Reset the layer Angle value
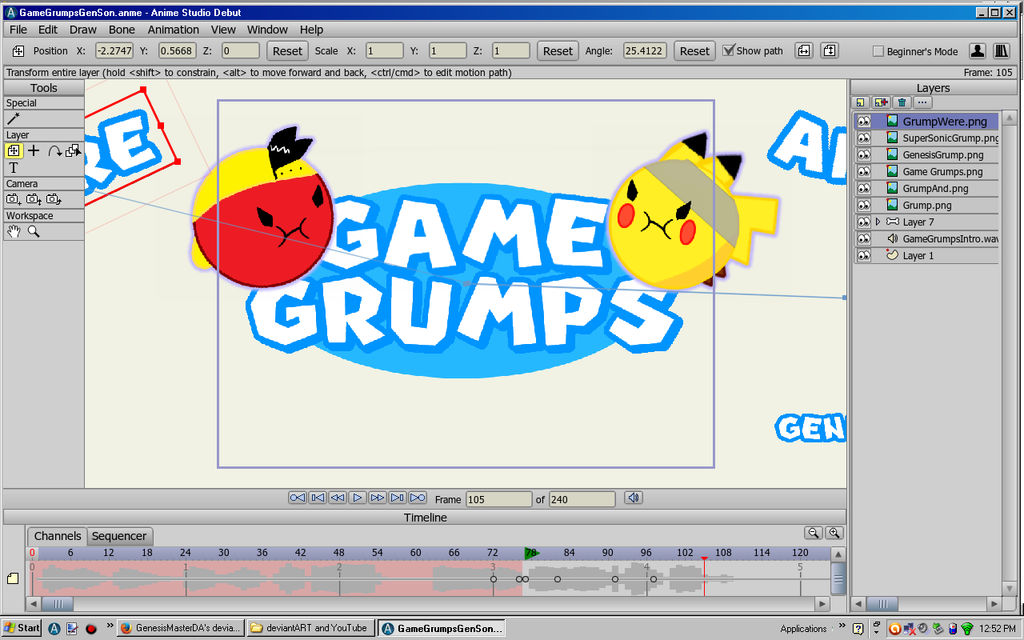Viewport: 1024px width, 640px height. pyautogui.click(x=694, y=50)
